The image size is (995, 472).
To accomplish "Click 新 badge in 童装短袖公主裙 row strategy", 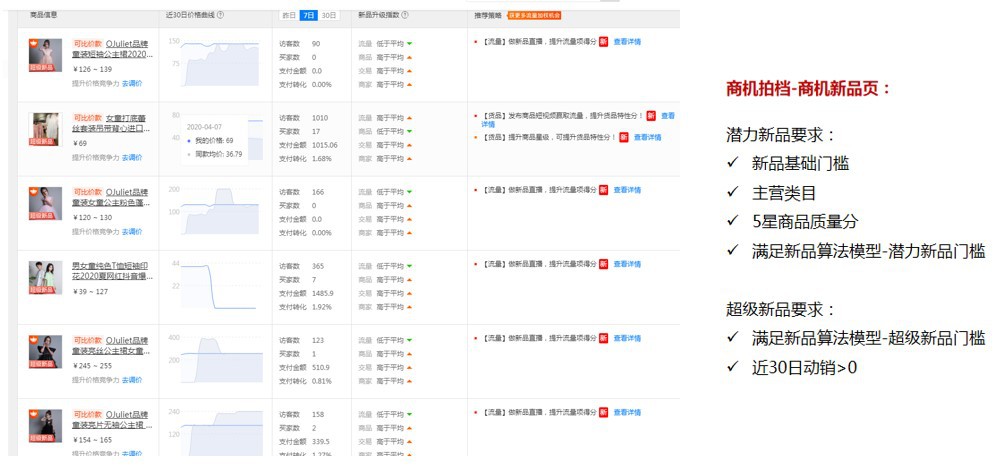I will (x=603, y=42).
